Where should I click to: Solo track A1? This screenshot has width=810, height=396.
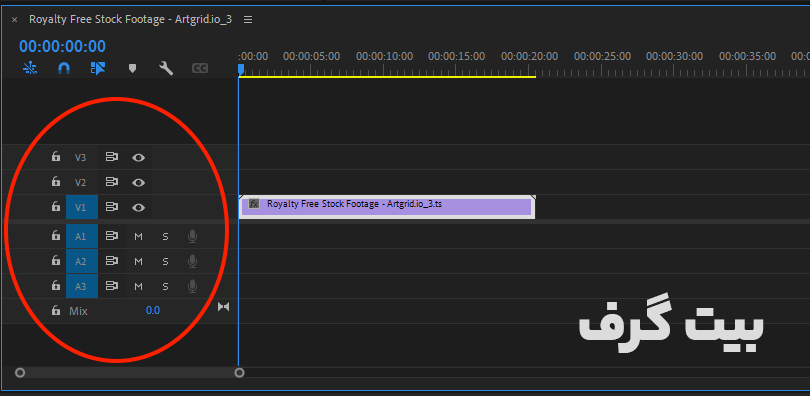(x=165, y=236)
